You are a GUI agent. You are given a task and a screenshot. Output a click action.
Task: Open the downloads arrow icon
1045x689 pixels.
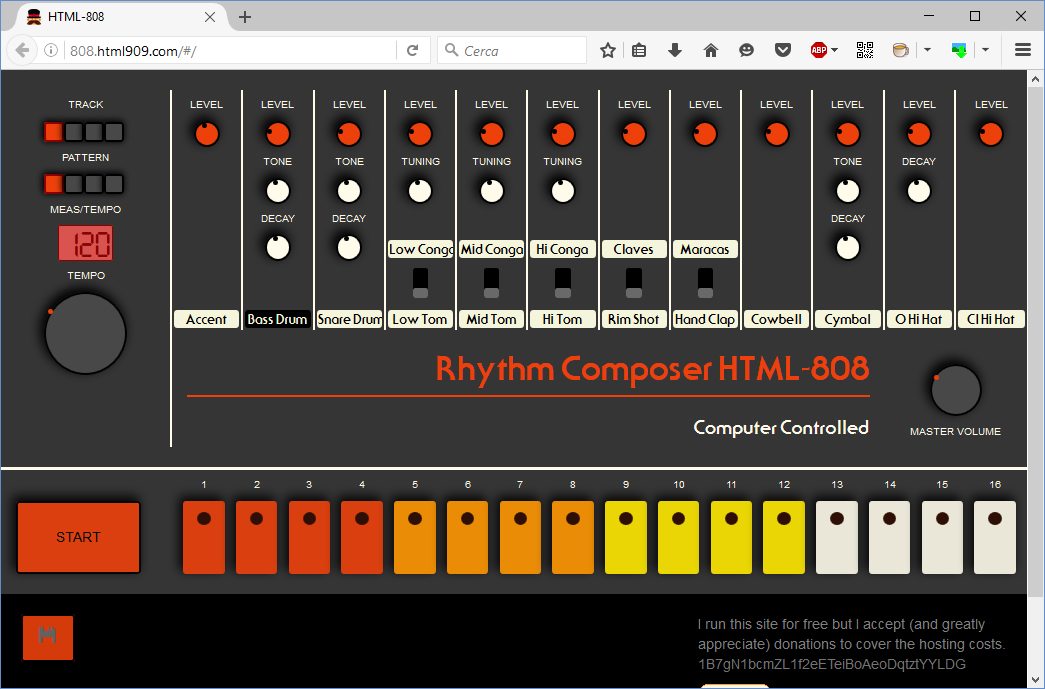coord(675,50)
